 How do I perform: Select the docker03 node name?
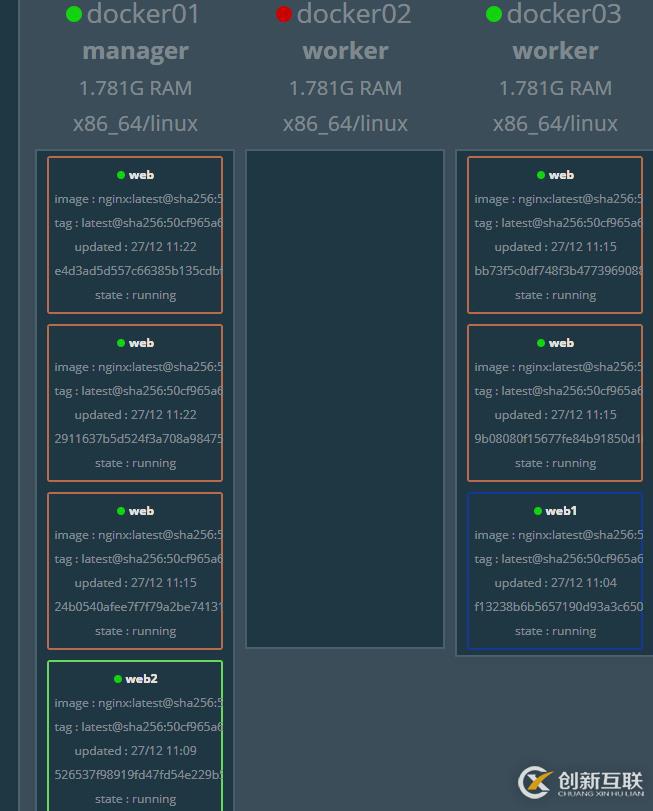564,14
